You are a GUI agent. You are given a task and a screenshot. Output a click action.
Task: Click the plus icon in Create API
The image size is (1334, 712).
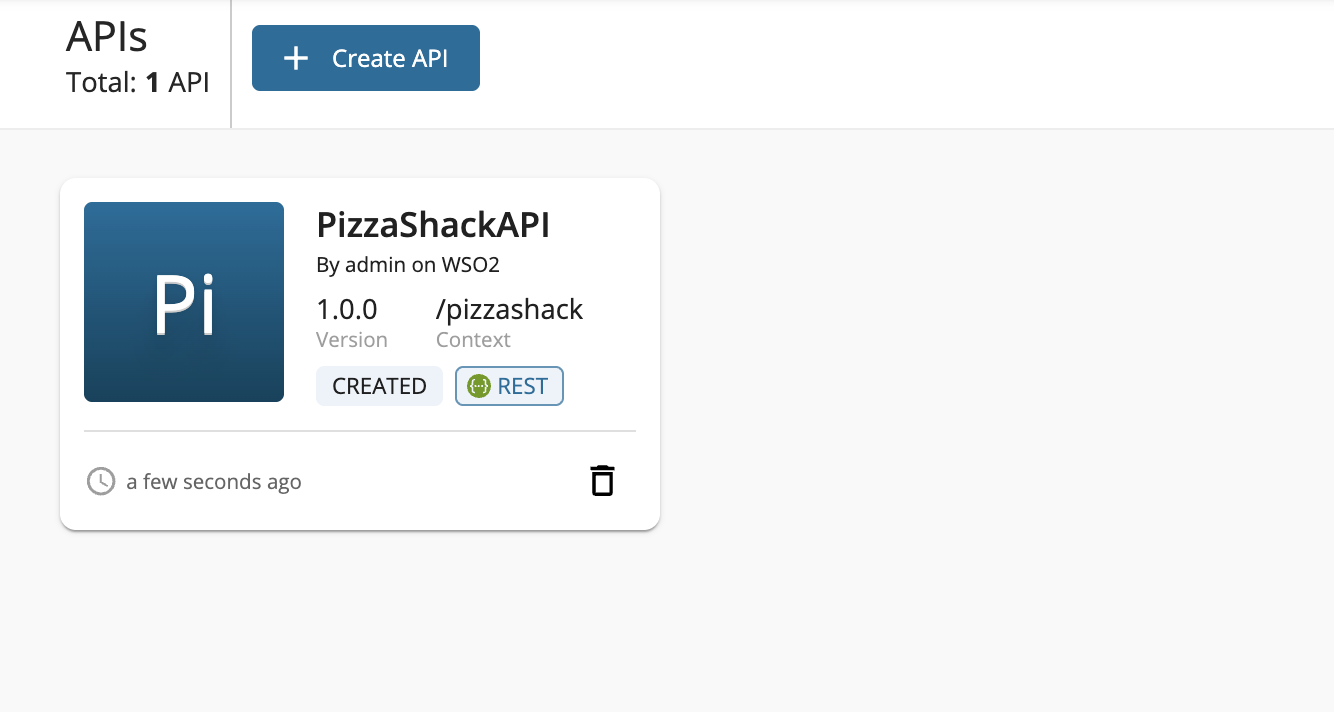295,58
